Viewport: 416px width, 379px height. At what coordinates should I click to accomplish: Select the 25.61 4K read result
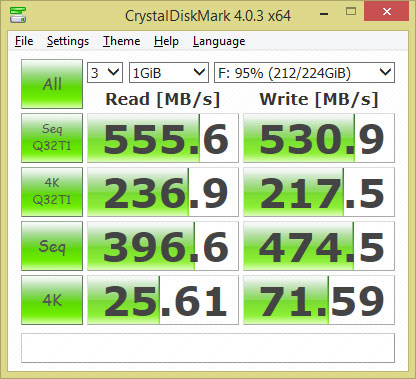coord(163,300)
